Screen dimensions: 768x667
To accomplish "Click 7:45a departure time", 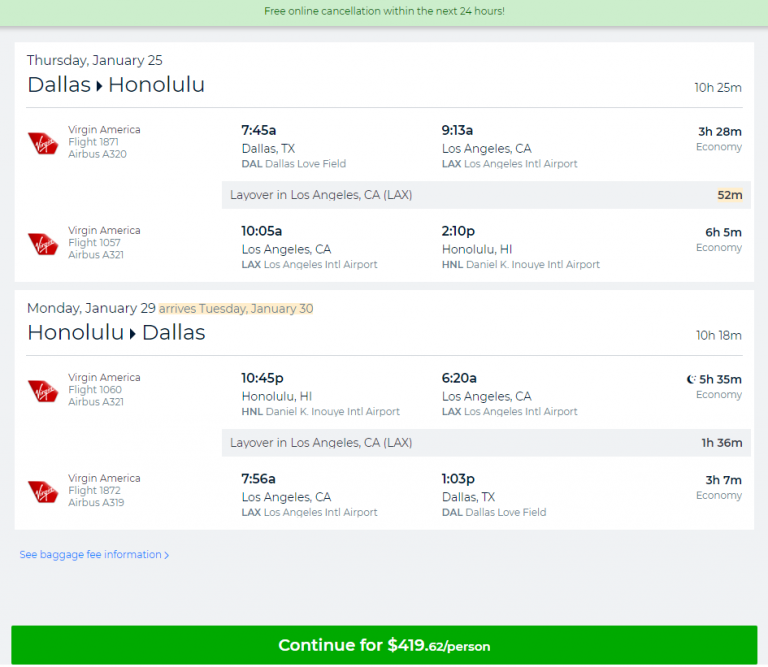I will (259, 130).
